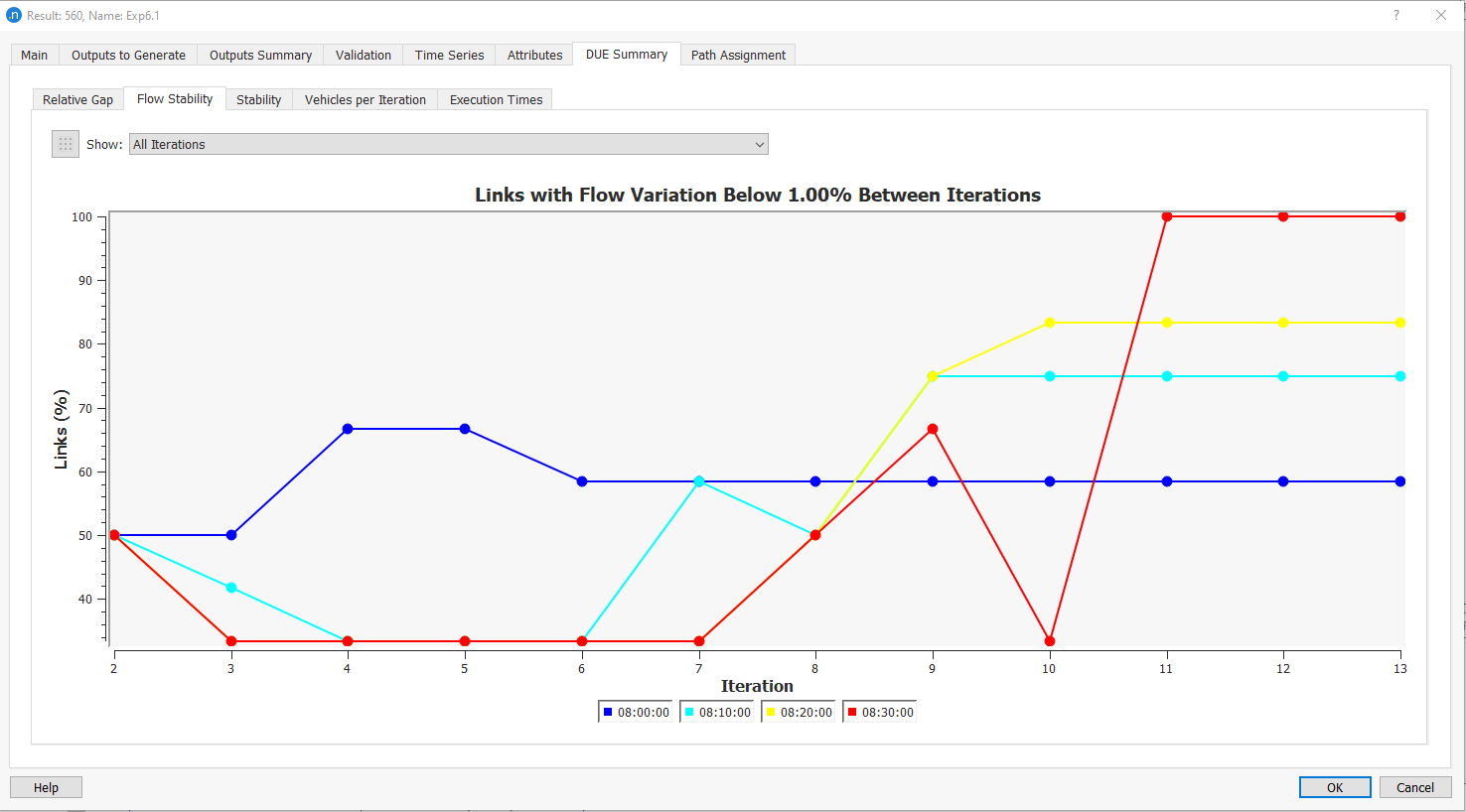
Task: Open the Stability tab
Action: pos(258,99)
